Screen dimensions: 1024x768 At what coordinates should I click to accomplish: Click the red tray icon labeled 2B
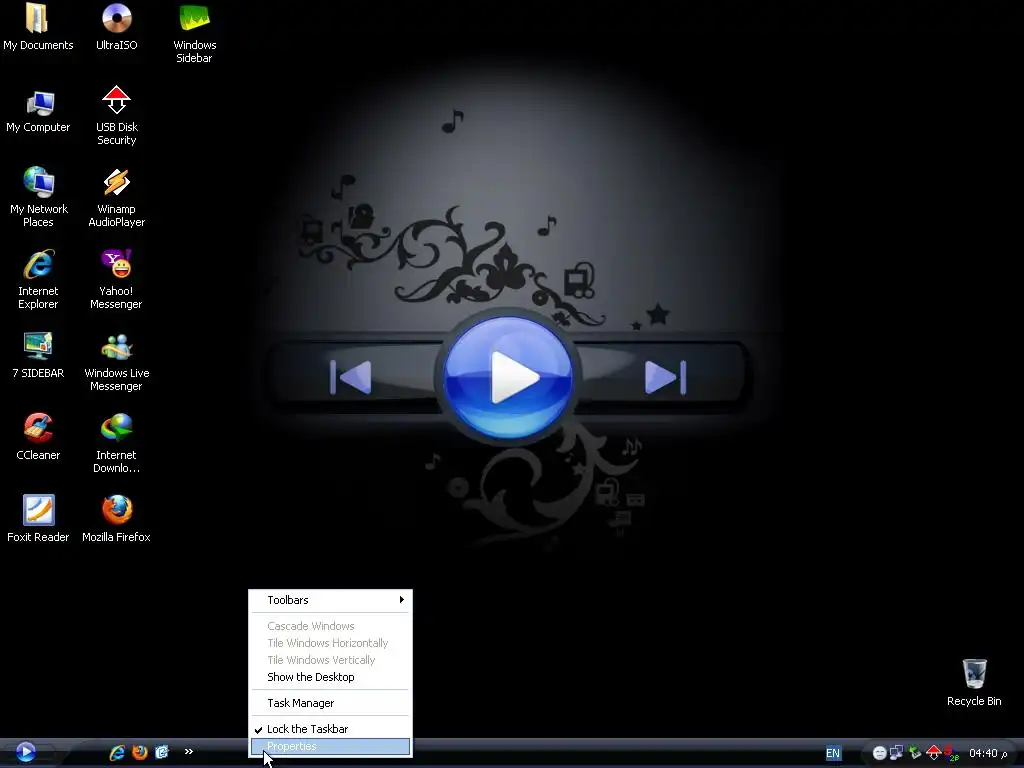tap(952, 754)
